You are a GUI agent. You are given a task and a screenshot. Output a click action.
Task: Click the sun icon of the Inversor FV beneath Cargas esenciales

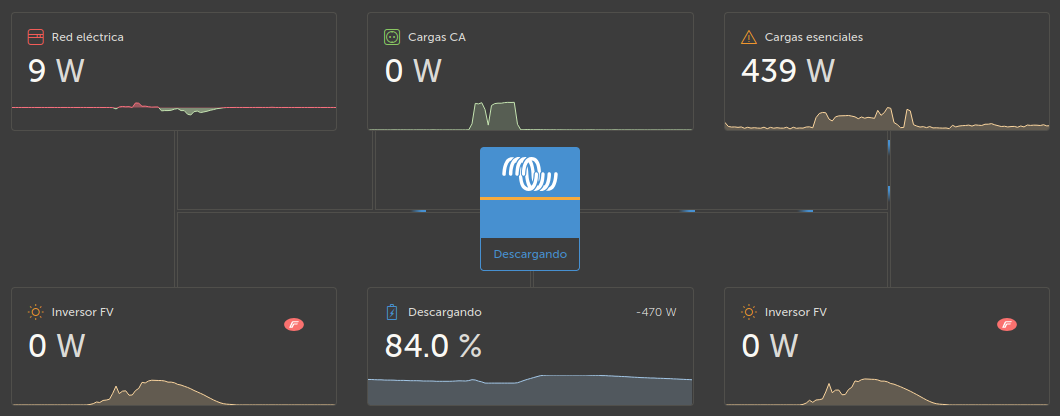click(x=748, y=312)
